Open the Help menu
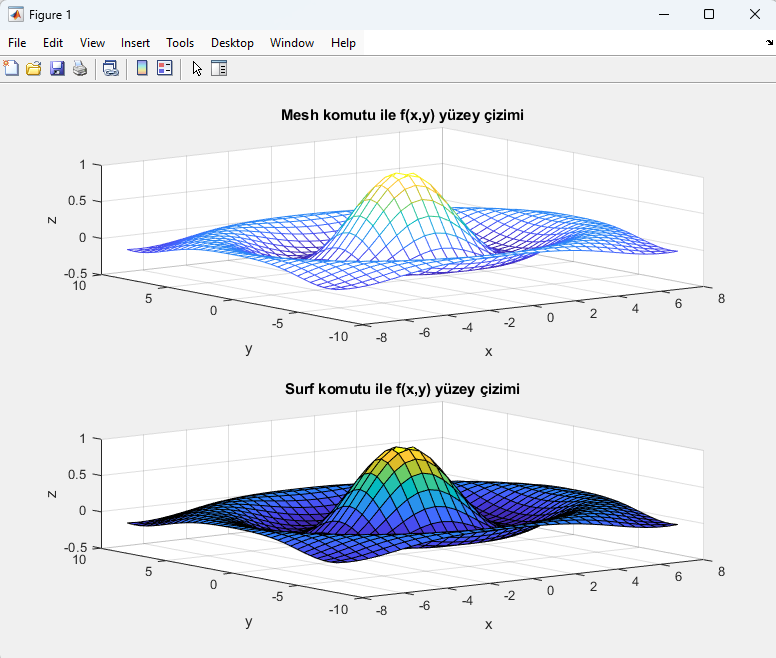Screen dimensions: 776x658 (343, 43)
